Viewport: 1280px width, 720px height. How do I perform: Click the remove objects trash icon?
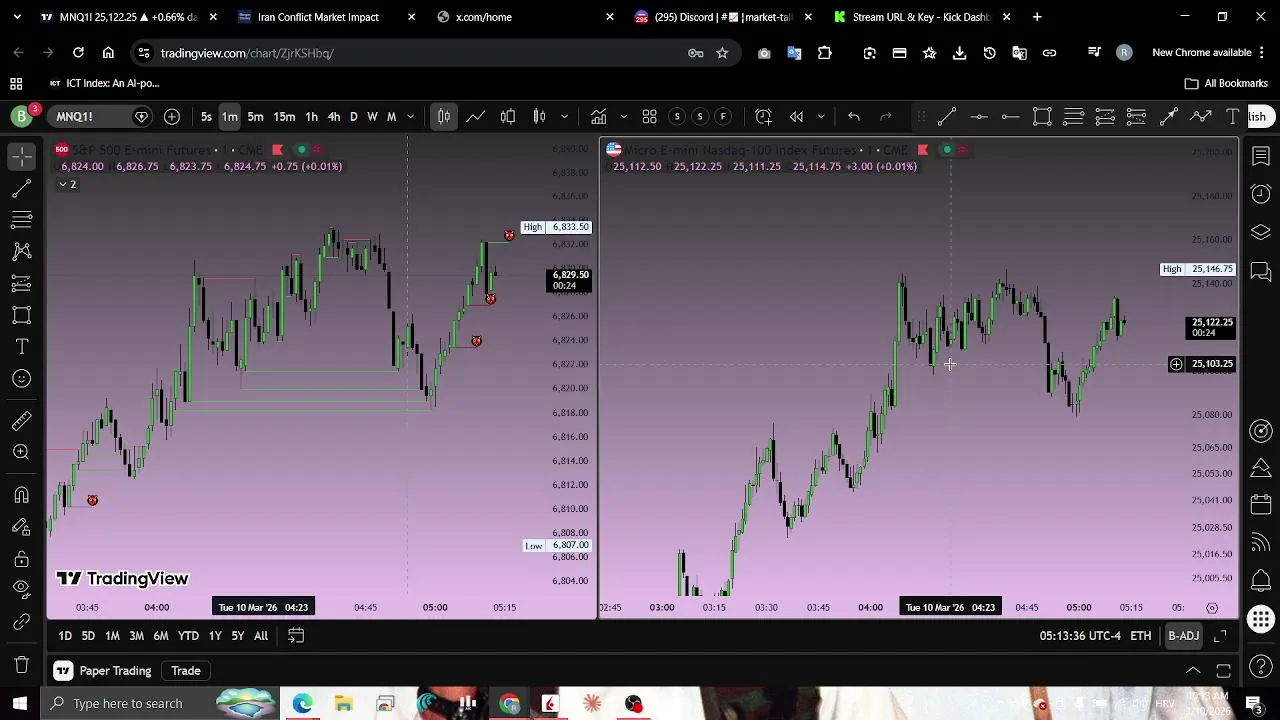(x=21, y=665)
